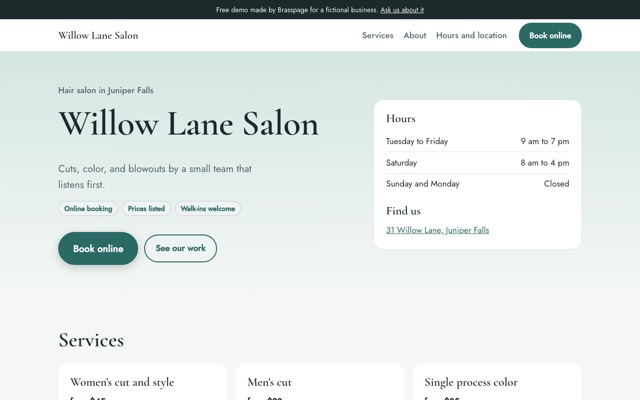Click the 'Tuesday to Friday' hours row
This screenshot has height=400, width=640.
click(x=478, y=141)
